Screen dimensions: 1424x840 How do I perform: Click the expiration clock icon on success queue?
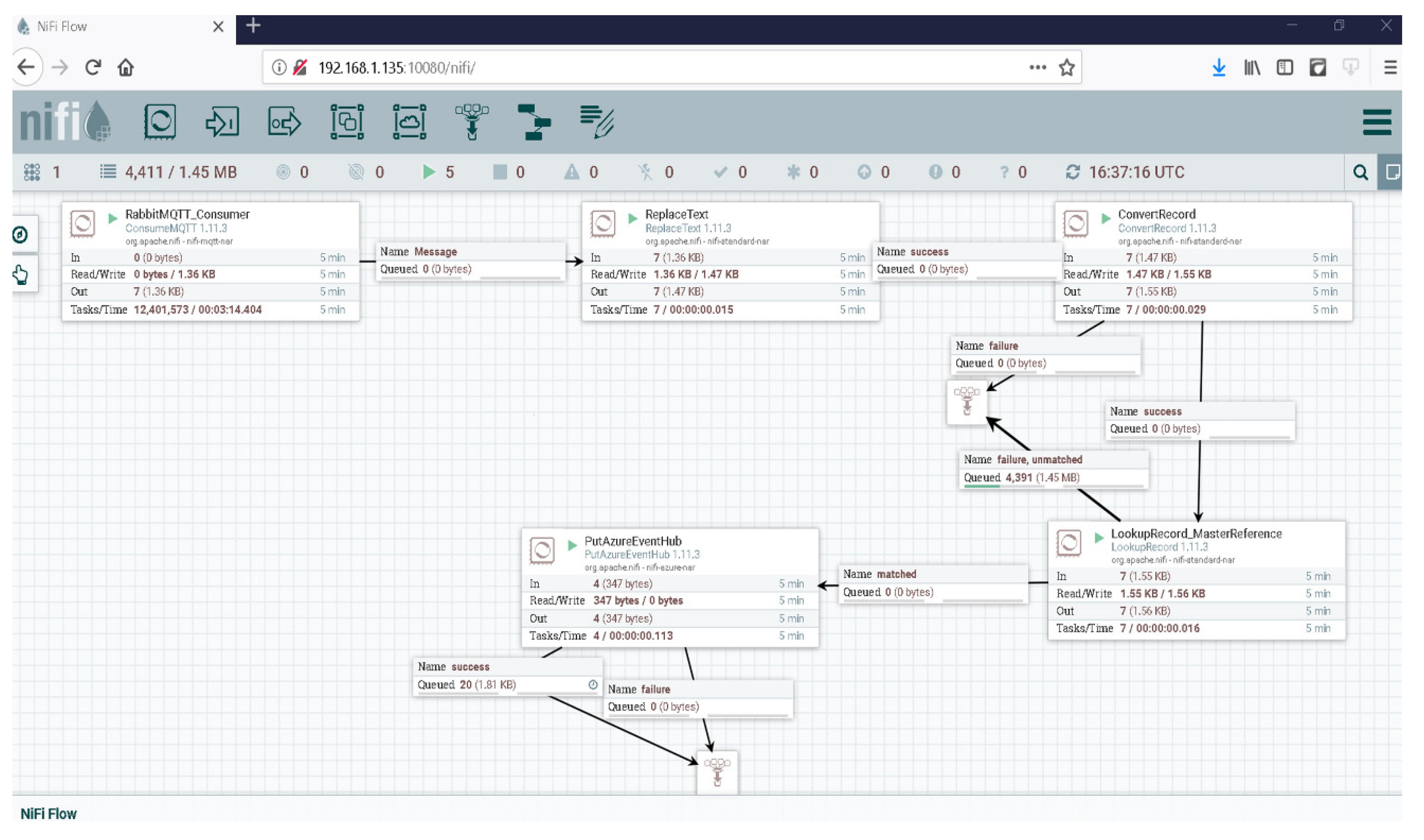click(593, 685)
